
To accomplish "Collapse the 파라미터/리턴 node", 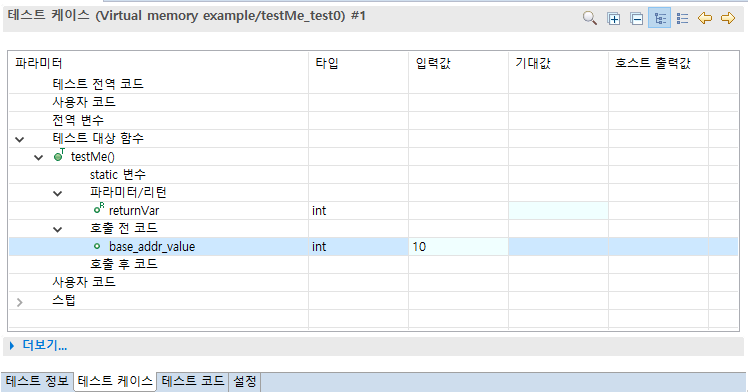I will pos(57,194).
